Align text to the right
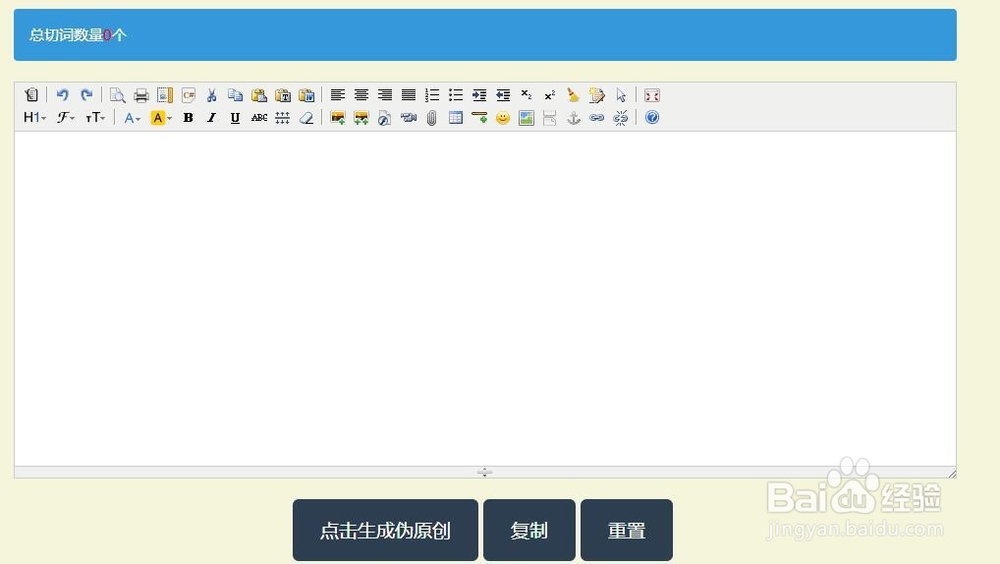This screenshot has width=1000, height=564. 385,95
